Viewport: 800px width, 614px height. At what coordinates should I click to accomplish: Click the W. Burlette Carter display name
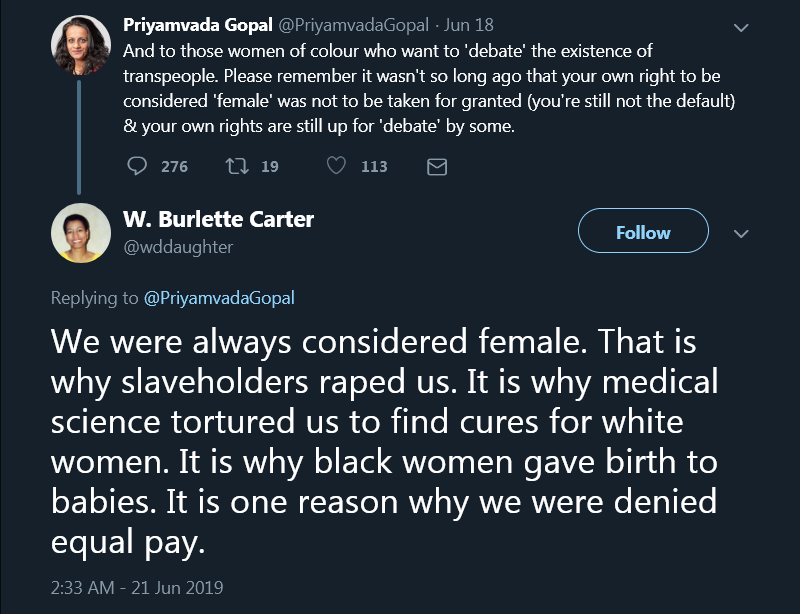click(218, 220)
